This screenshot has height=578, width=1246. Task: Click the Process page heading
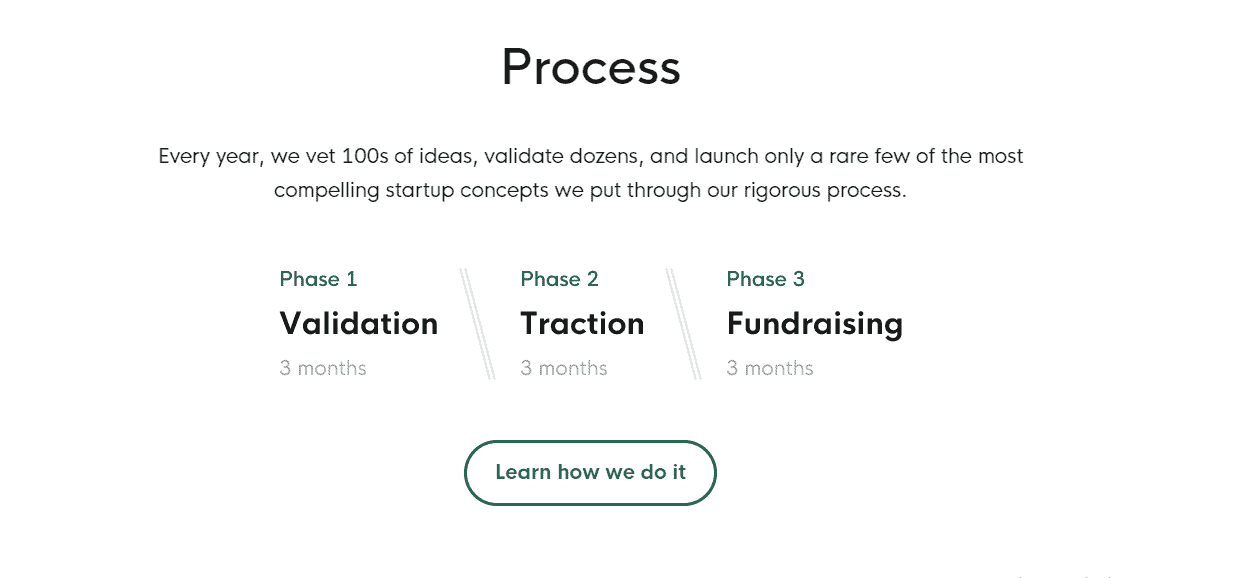tap(591, 67)
